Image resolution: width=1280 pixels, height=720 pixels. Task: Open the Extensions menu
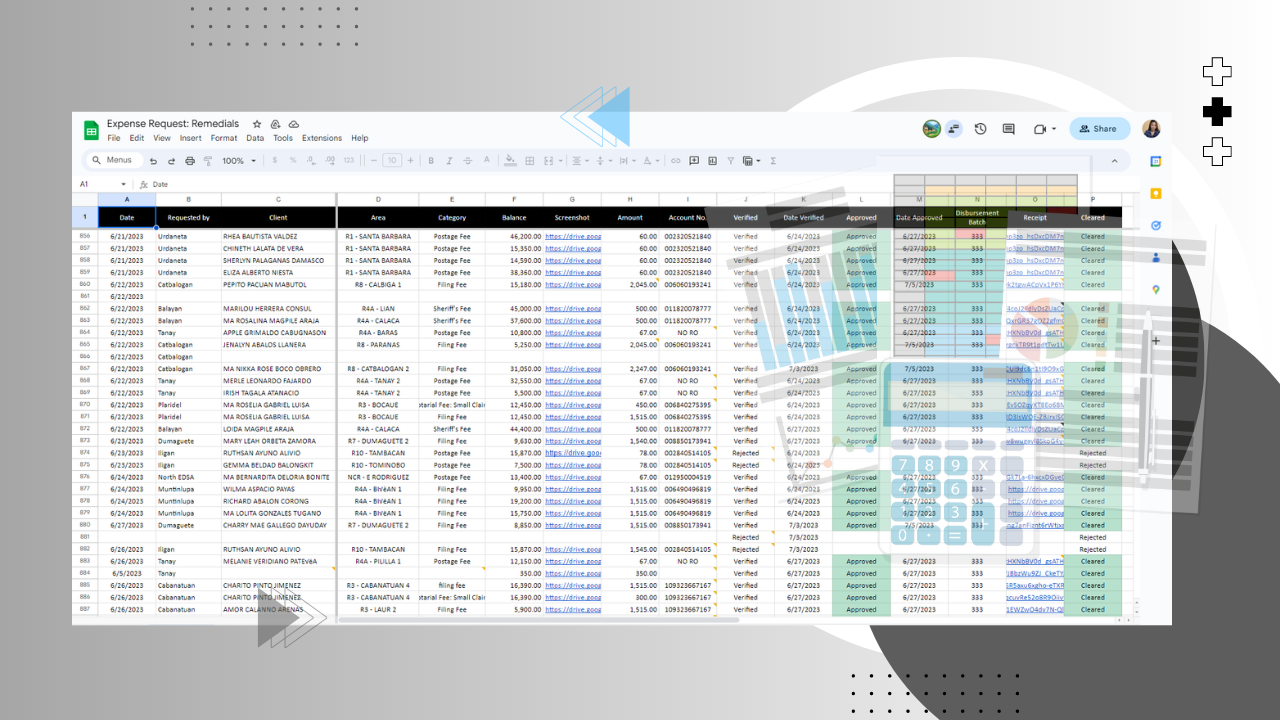pyautogui.click(x=322, y=138)
